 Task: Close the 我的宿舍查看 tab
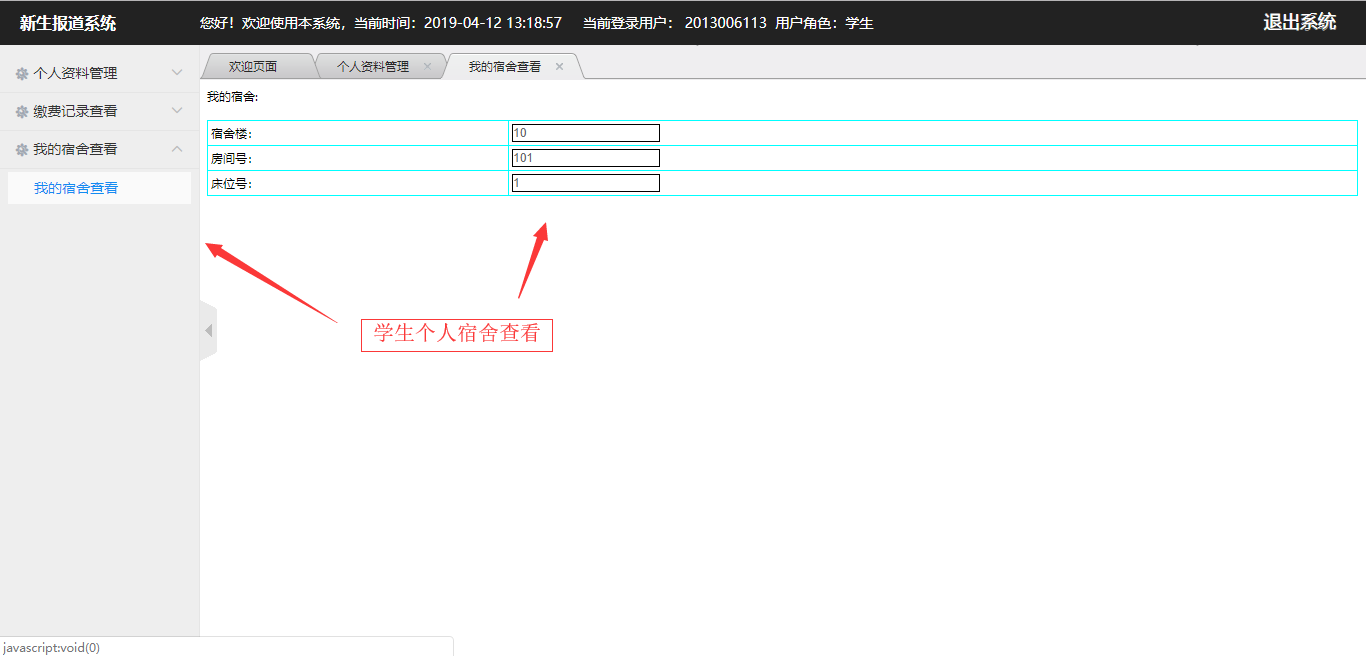559,66
